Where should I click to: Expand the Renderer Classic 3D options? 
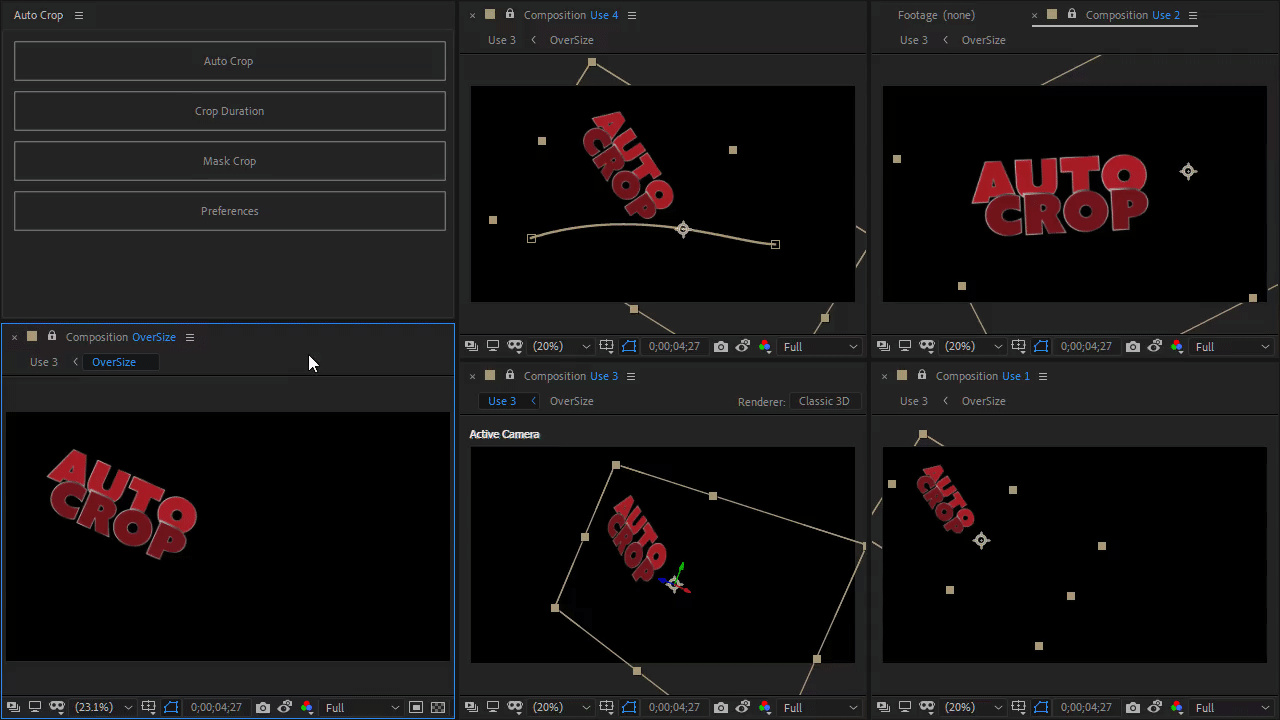coord(824,401)
